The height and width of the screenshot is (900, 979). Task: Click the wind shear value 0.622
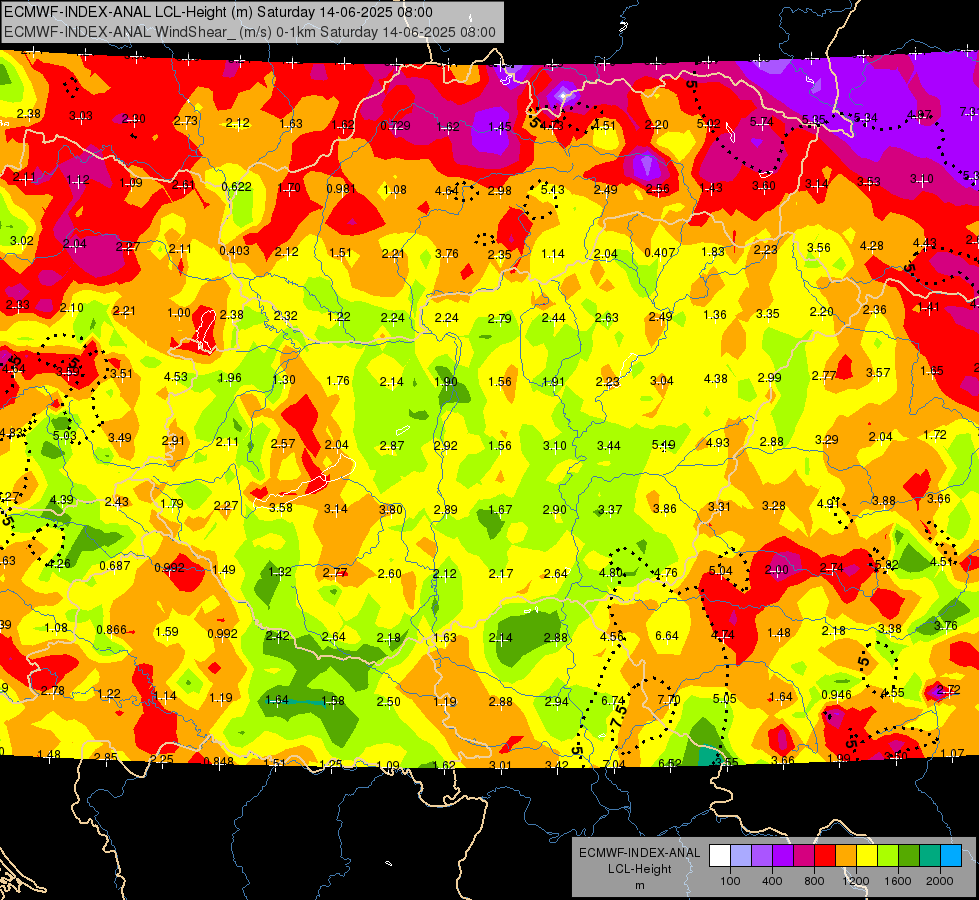click(x=236, y=186)
